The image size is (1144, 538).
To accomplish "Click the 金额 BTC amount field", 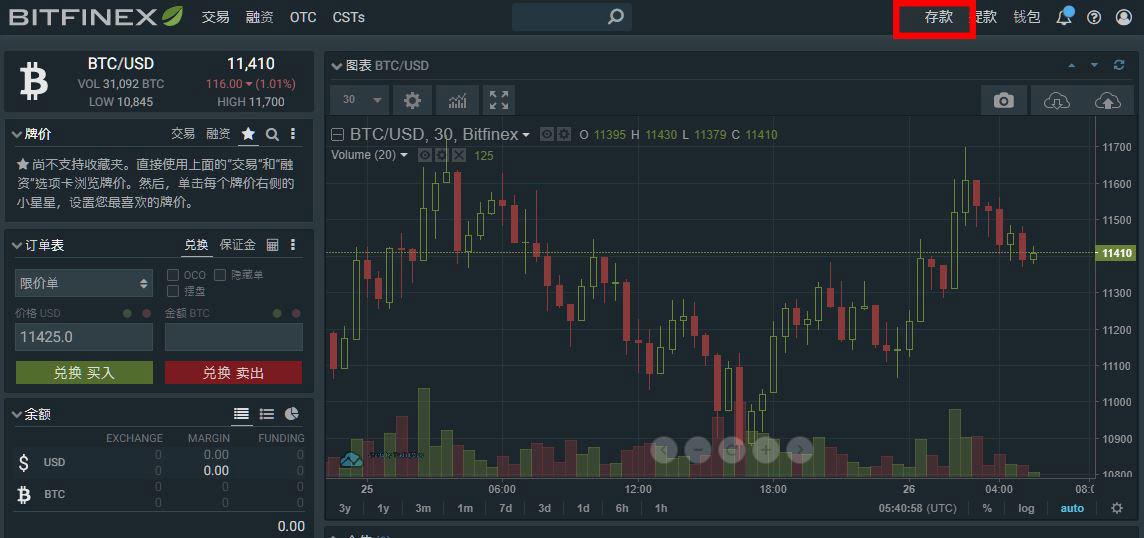I will click(x=233, y=337).
